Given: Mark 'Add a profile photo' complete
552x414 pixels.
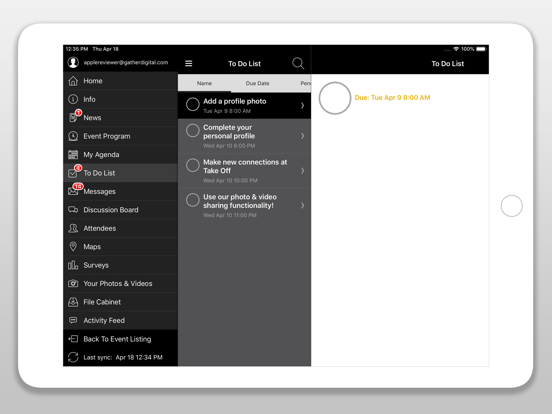Looking at the screenshot, I should (x=193, y=104).
